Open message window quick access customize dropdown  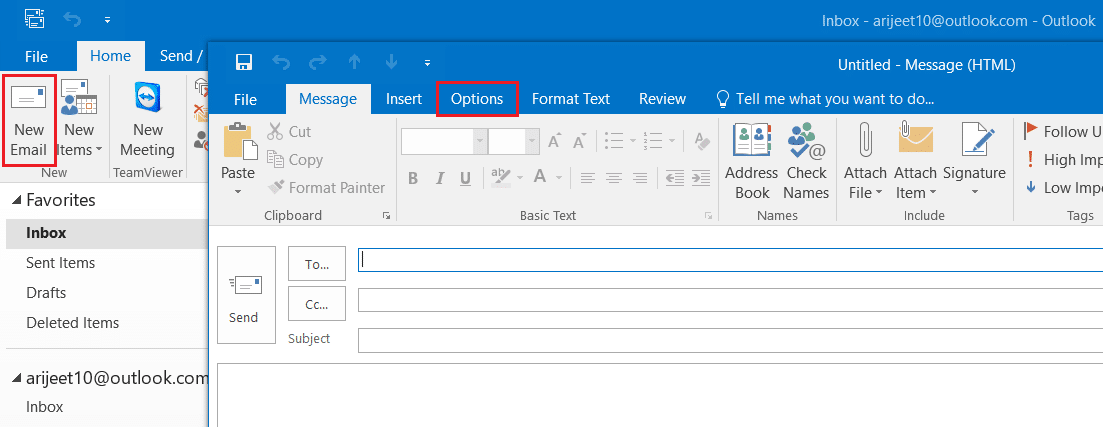428,63
